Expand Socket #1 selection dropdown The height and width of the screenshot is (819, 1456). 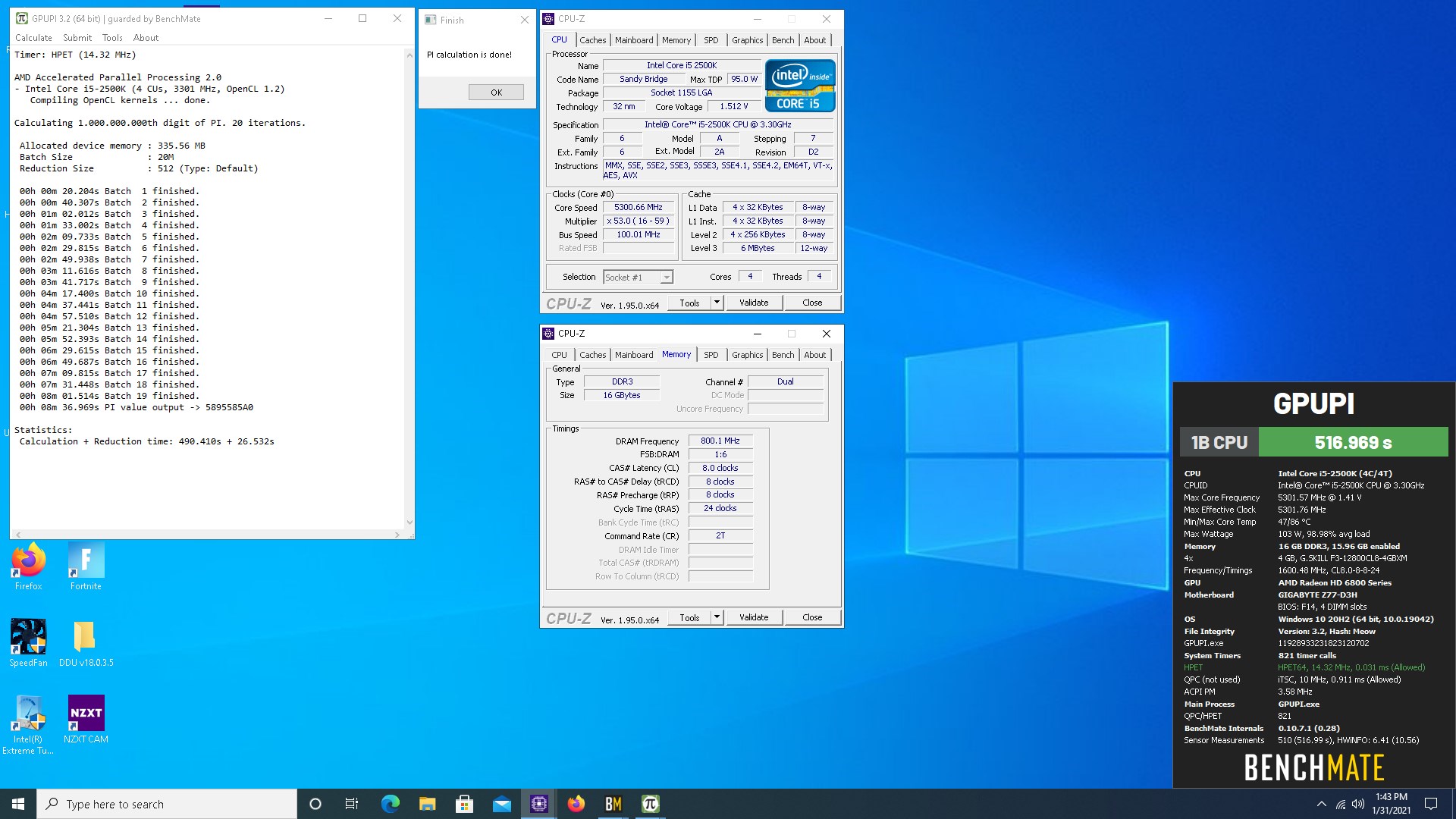pos(666,278)
